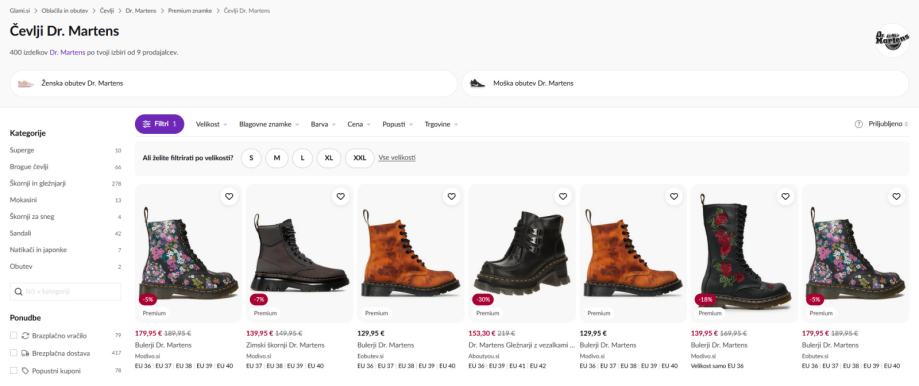This screenshot has width=919, height=386.
Task: Open the Filtri button
Action: [x=159, y=124]
